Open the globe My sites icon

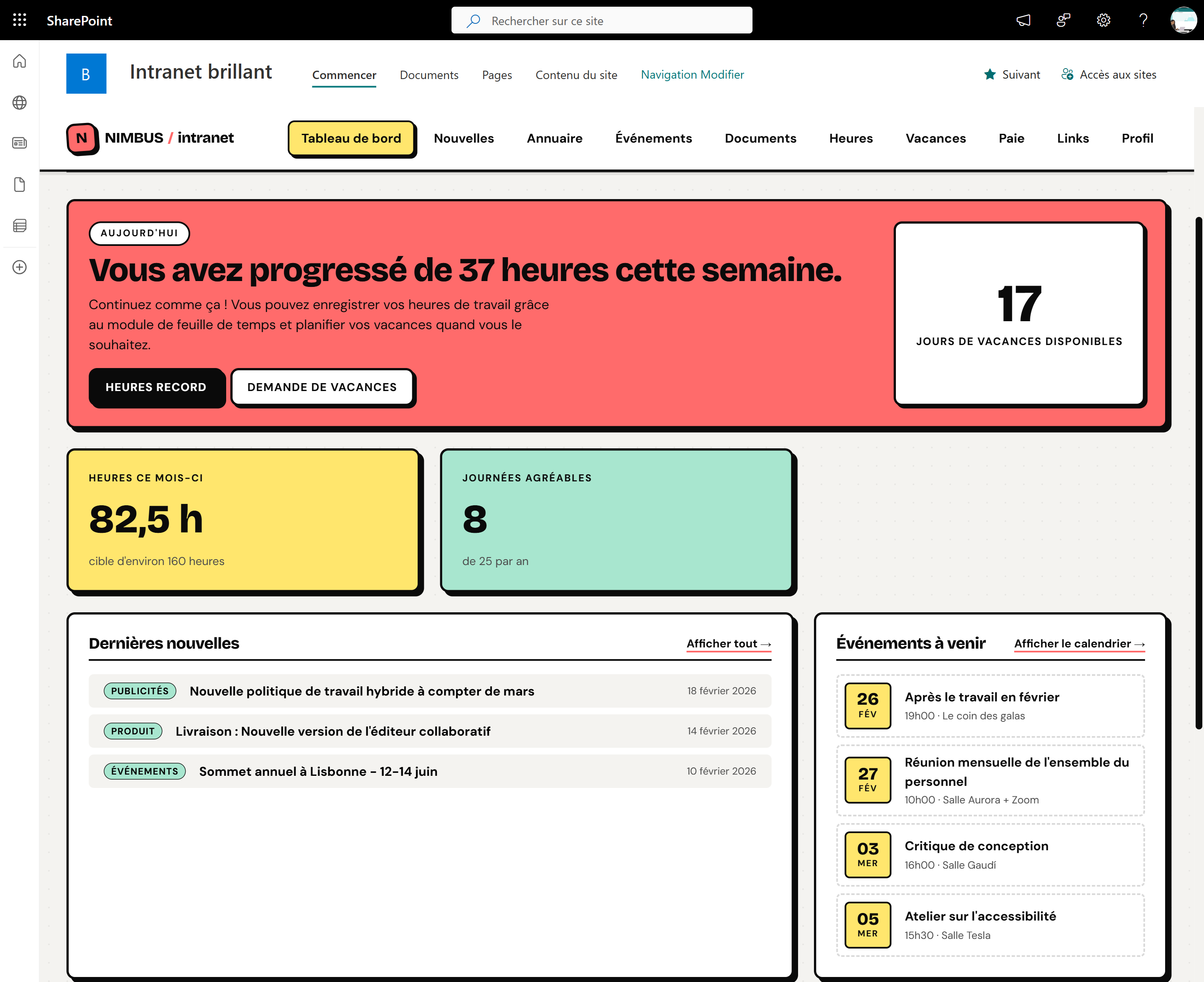(x=20, y=102)
